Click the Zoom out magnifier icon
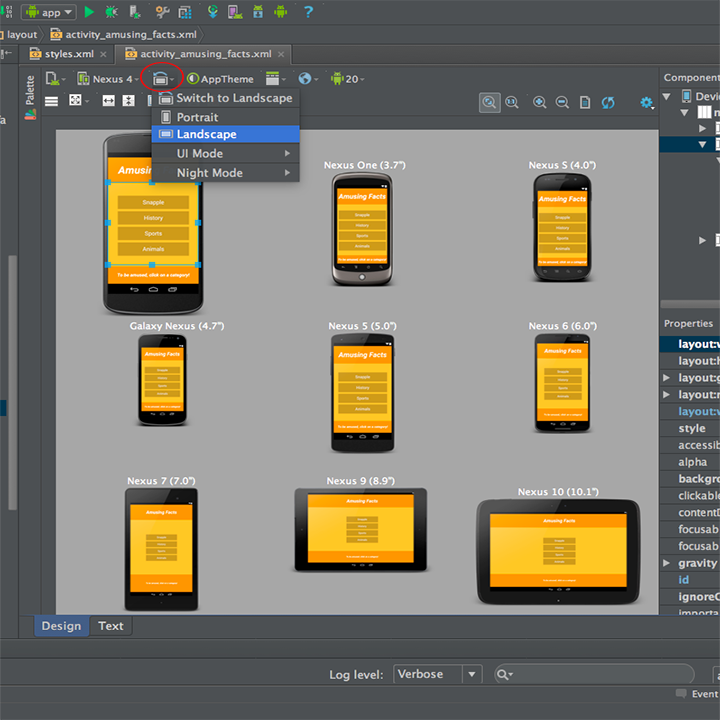The image size is (720, 720). [x=562, y=102]
